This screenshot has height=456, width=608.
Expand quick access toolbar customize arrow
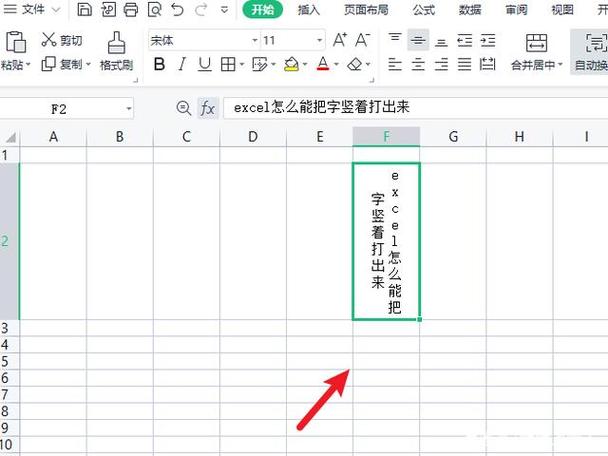pos(224,10)
